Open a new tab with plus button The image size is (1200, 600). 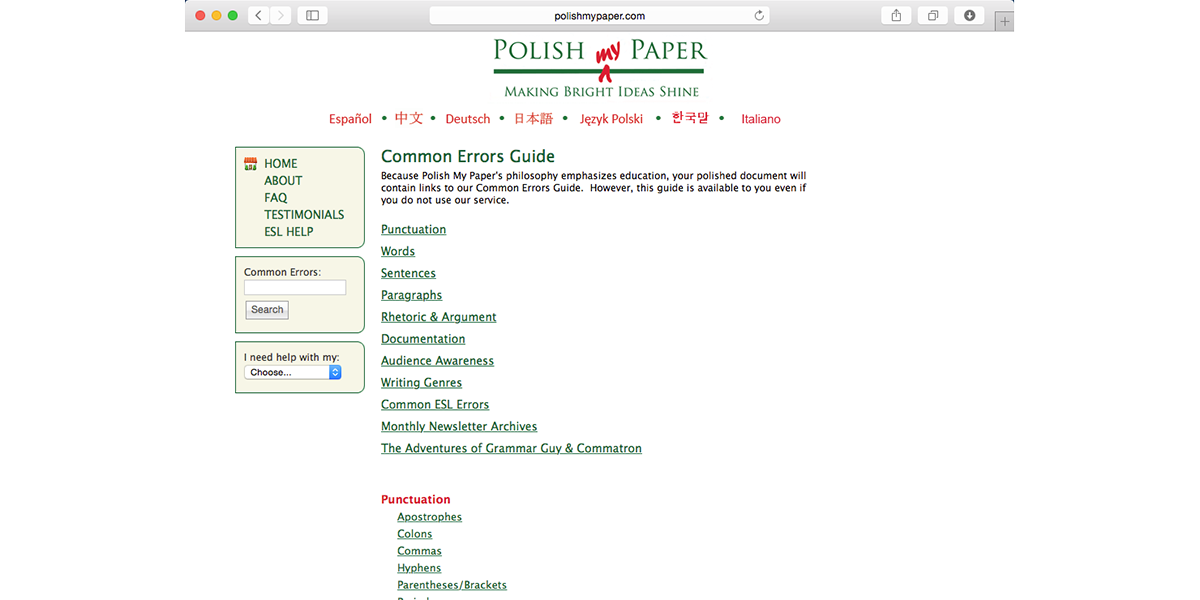point(1005,21)
